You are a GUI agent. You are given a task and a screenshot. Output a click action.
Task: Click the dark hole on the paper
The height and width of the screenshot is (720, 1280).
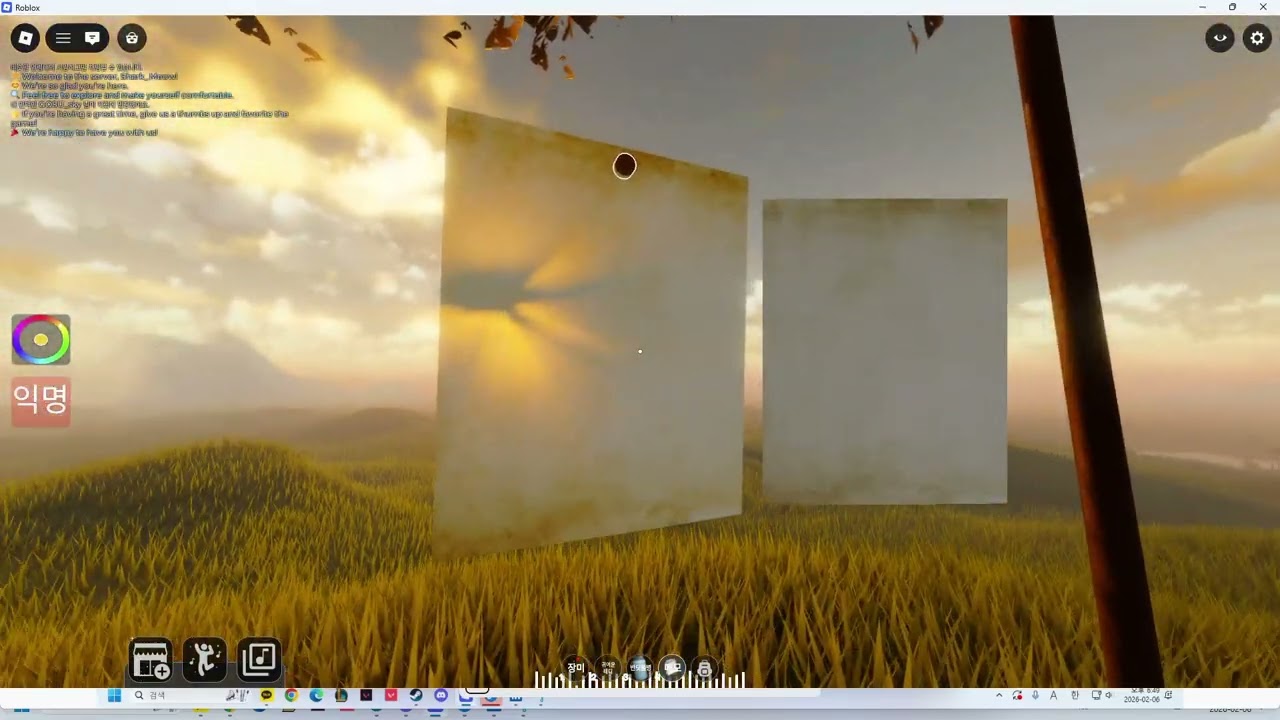point(624,166)
